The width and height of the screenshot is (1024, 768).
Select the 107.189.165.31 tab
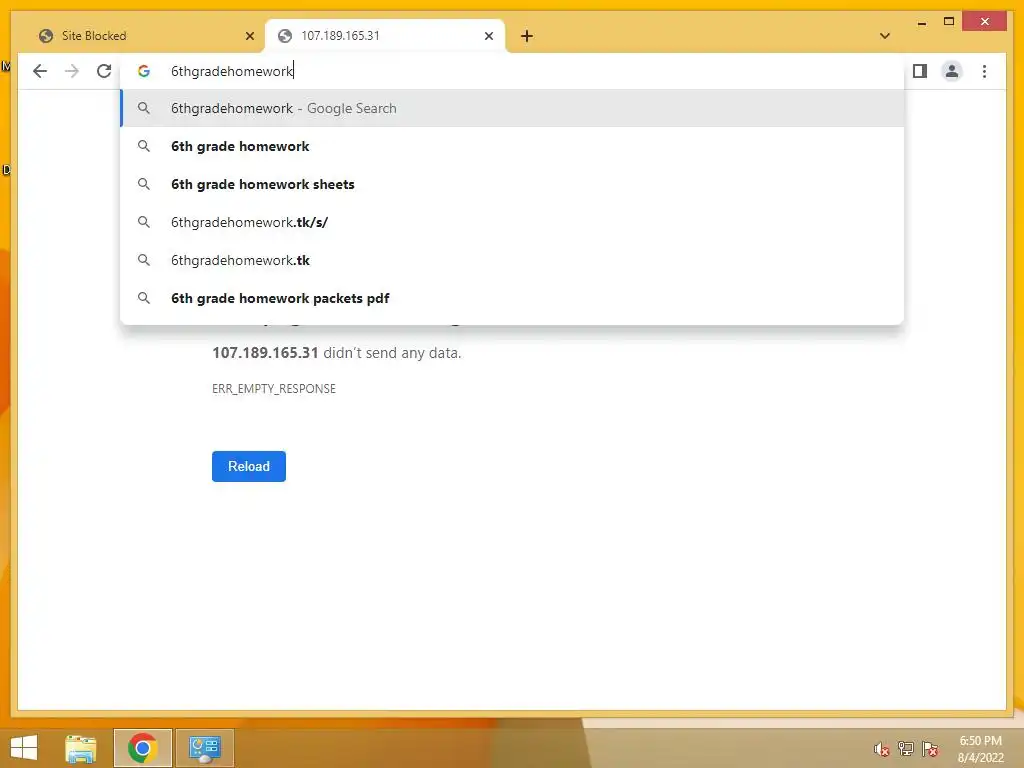tap(384, 36)
